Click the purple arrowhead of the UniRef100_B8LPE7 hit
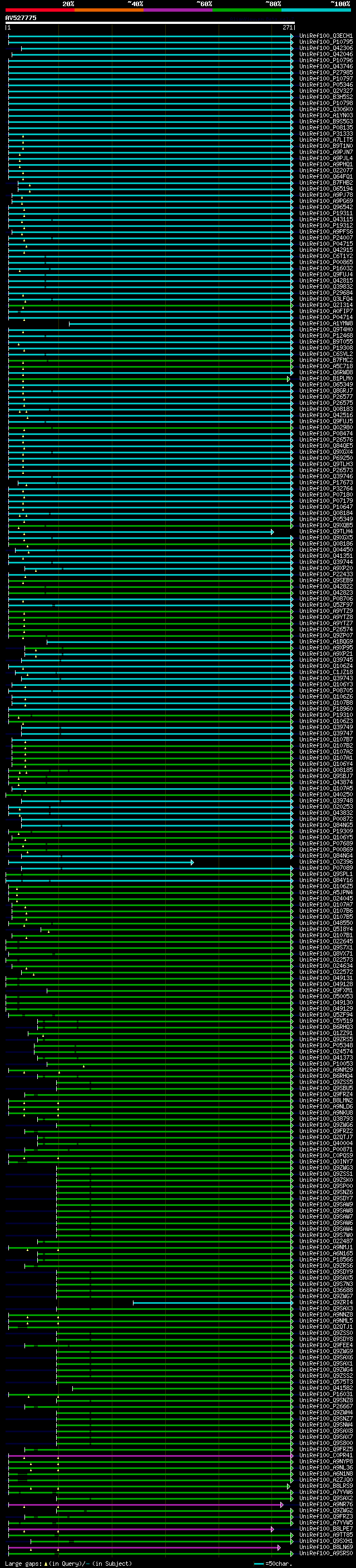Image resolution: width=356 pixels, height=1568 pixels. tap(272, 1529)
